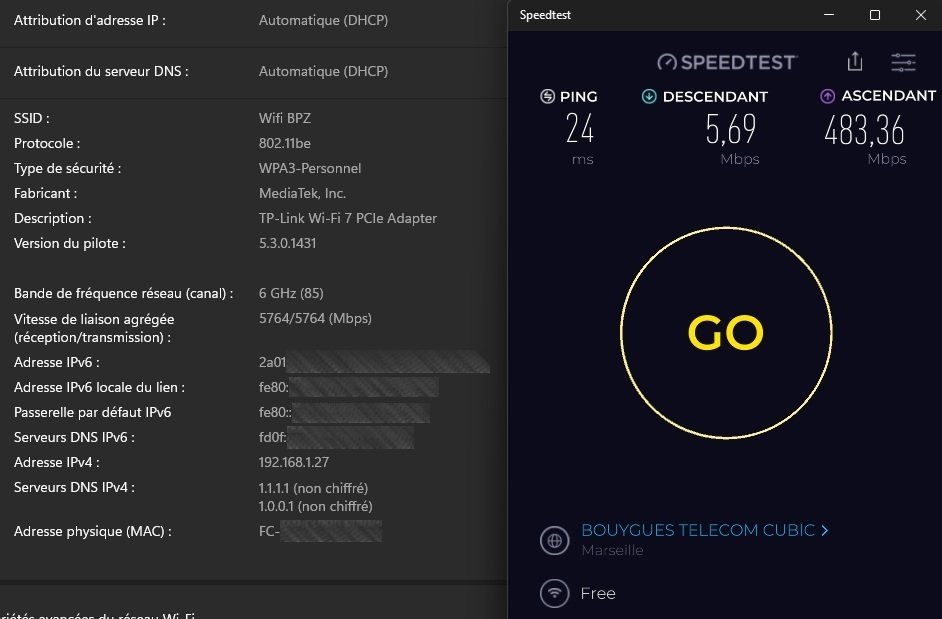Click the Wi-Fi icon beside Free
The width and height of the screenshot is (942, 619).
coord(554,593)
